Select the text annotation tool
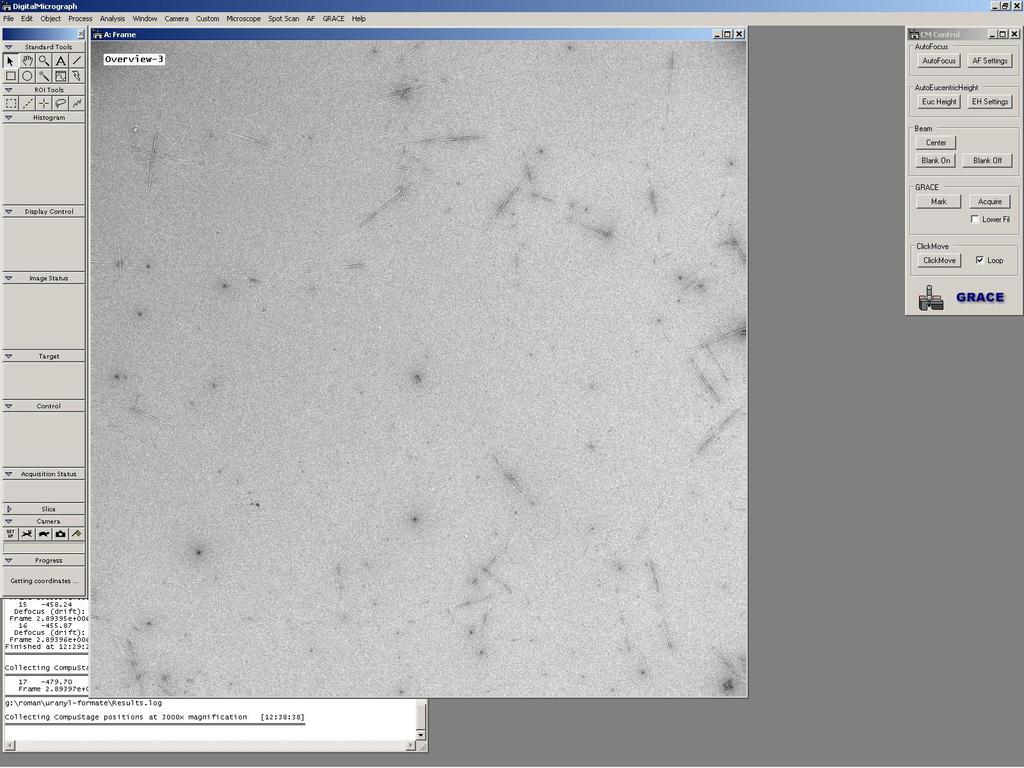Viewport: 1024px width, 768px height. tap(61, 61)
